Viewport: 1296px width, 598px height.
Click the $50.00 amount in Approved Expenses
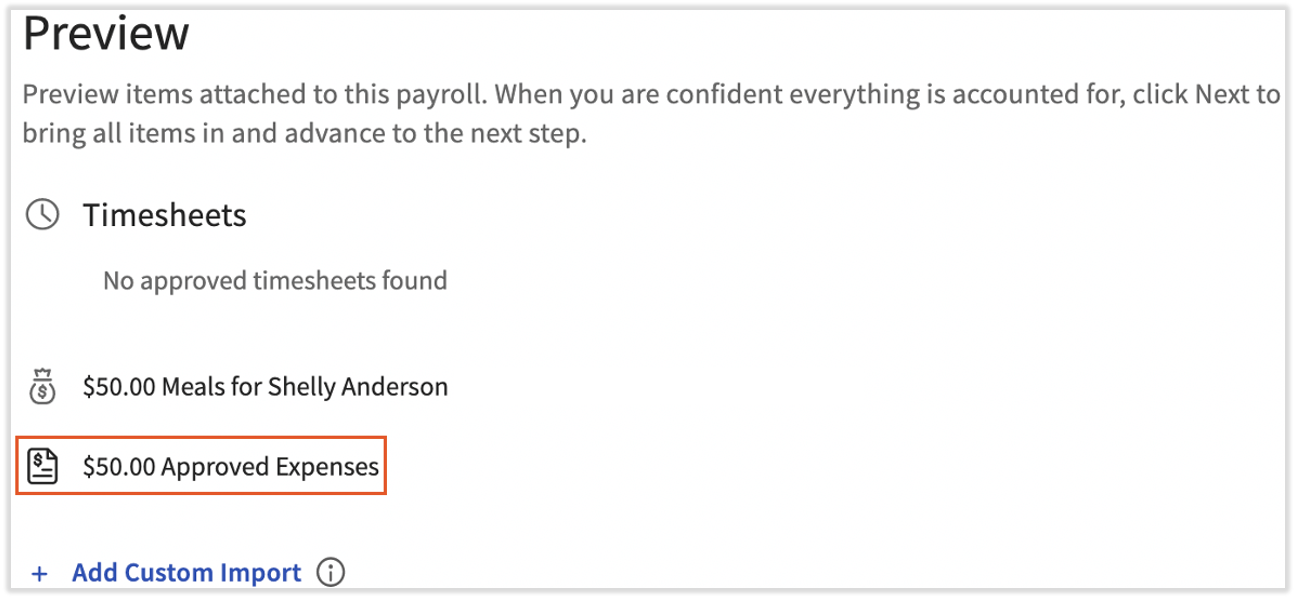[x=119, y=467]
